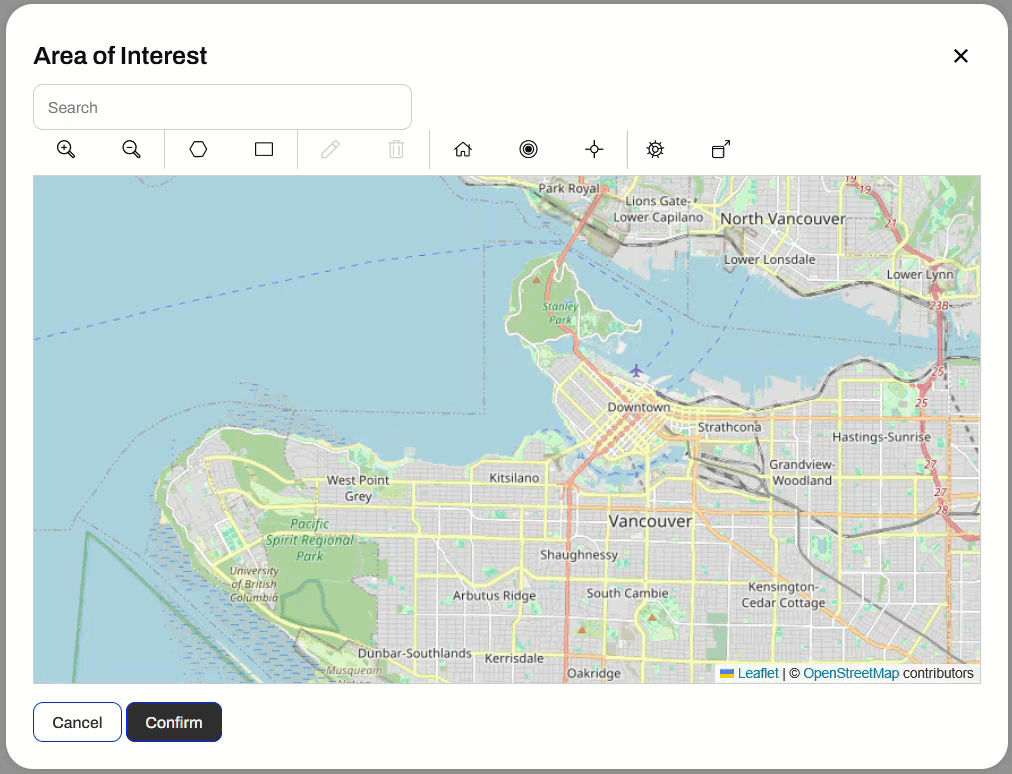
Task: Click Stanley Park on the map
Action: 559,312
